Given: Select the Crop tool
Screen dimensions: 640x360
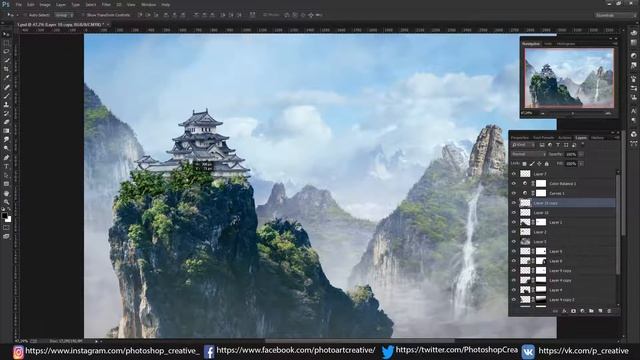Looking at the screenshot, I should 6,69.
